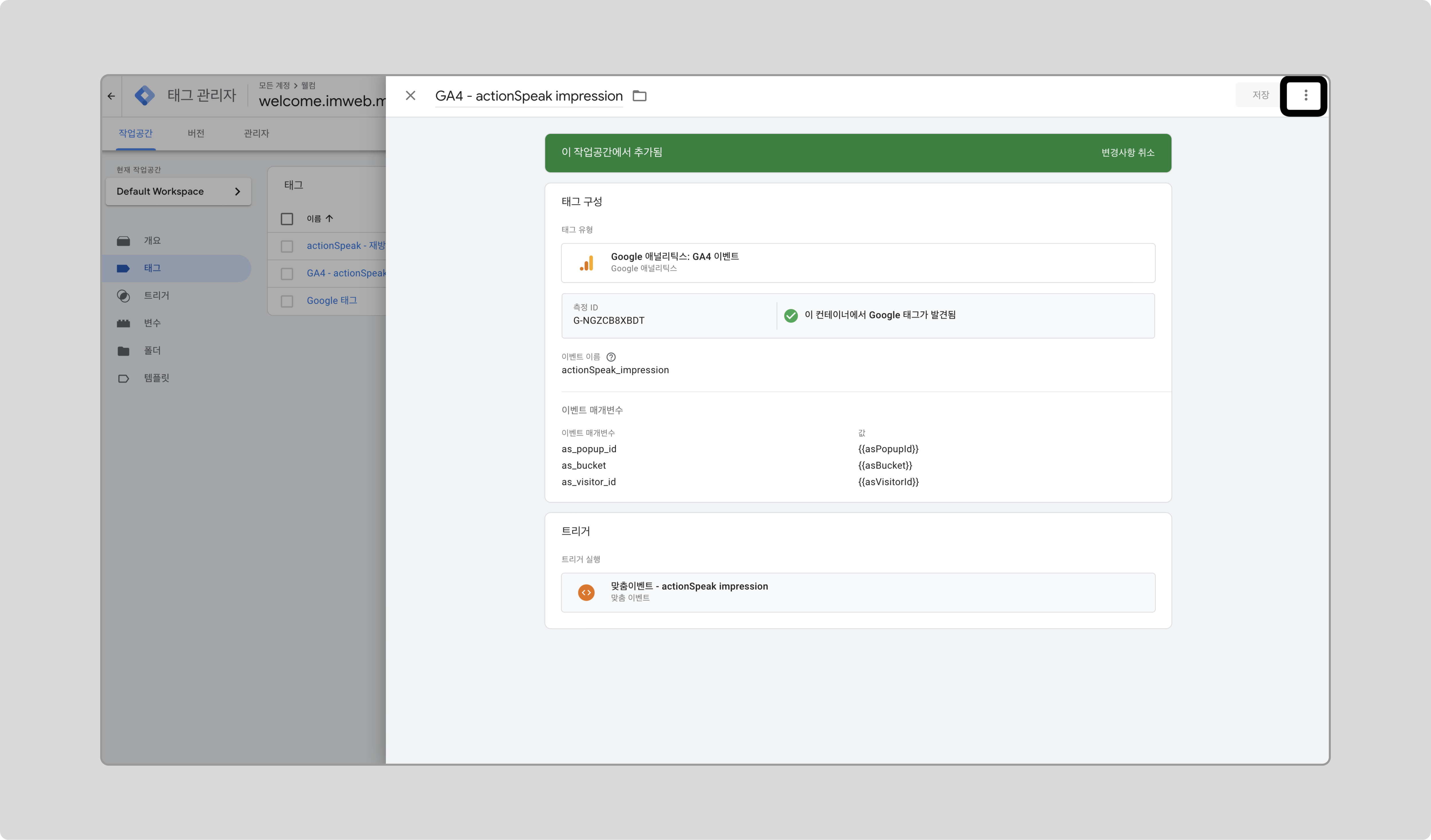Check the Google 태그 row checkbox
The image size is (1431, 840).
coord(287,301)
